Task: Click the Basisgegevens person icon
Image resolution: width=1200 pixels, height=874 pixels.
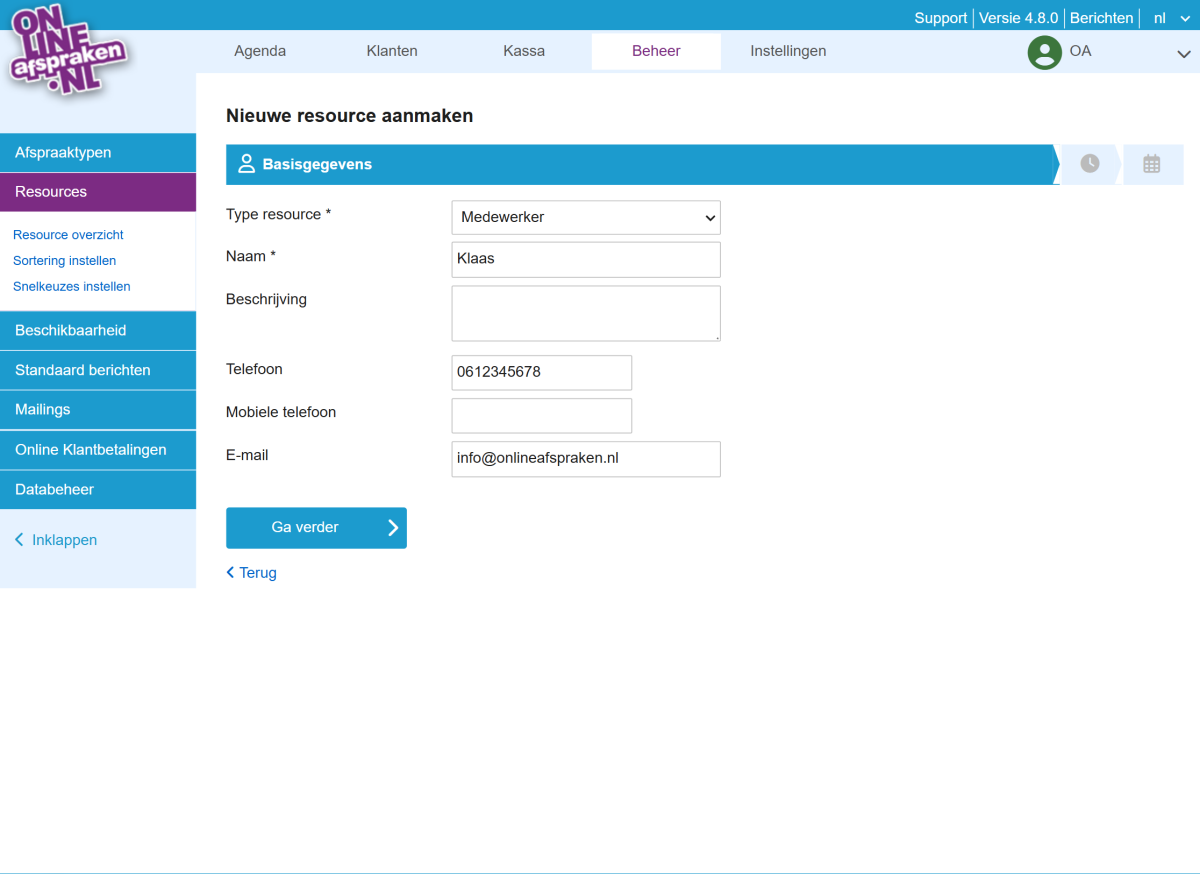Action: (x=246, y=164)
